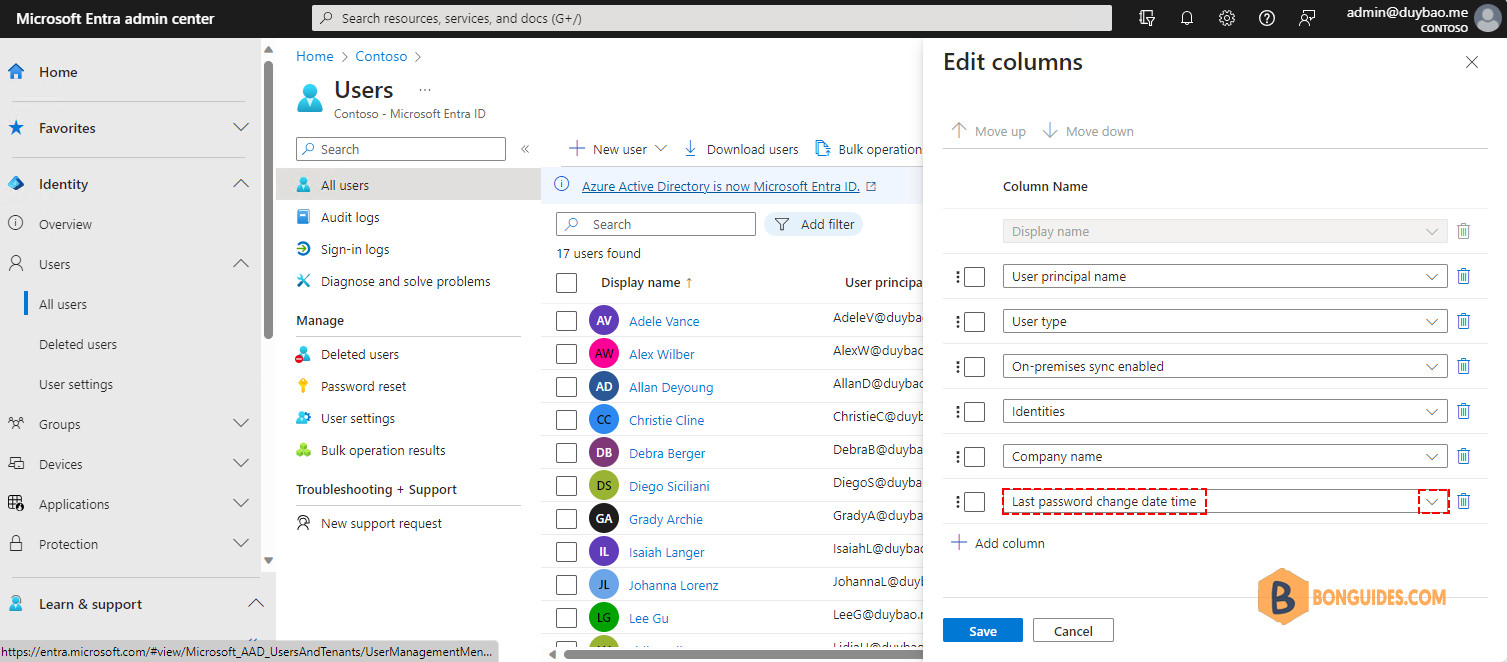The width and height of the screenshot is (1507, 662).
Task: Click the Add column plus icon
Action: (959, 542)
